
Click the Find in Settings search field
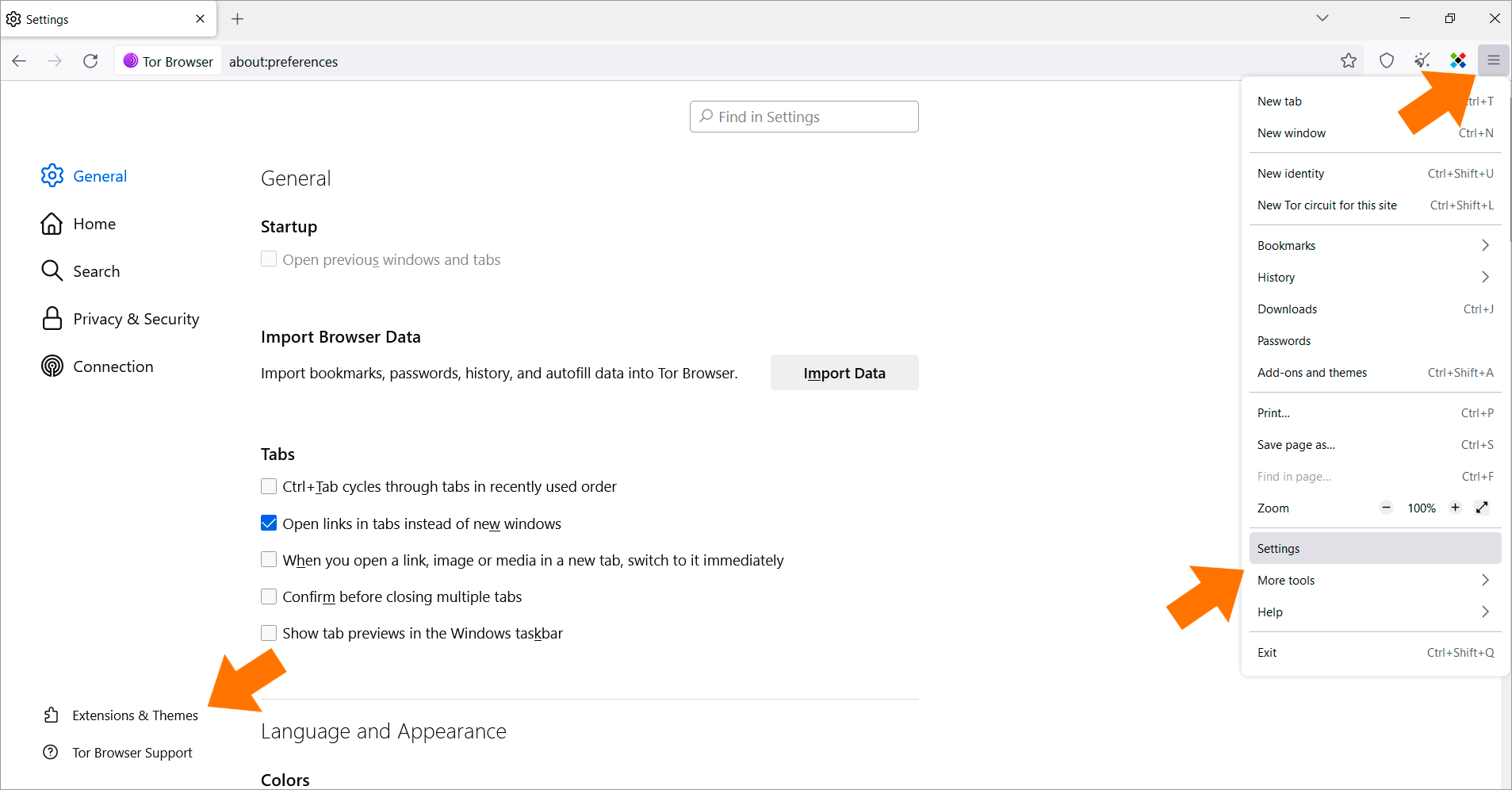(804, 117)
